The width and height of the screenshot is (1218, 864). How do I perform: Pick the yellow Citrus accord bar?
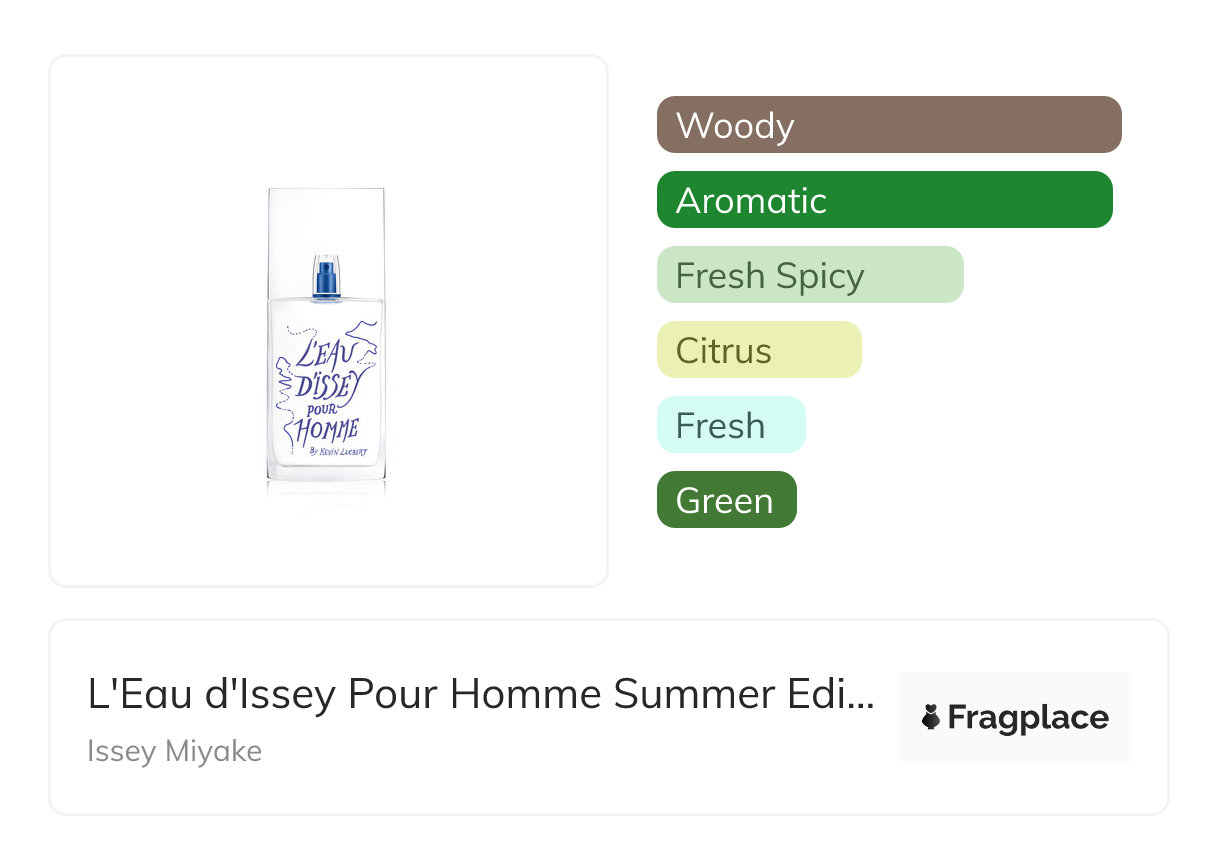tap(758, 350)
